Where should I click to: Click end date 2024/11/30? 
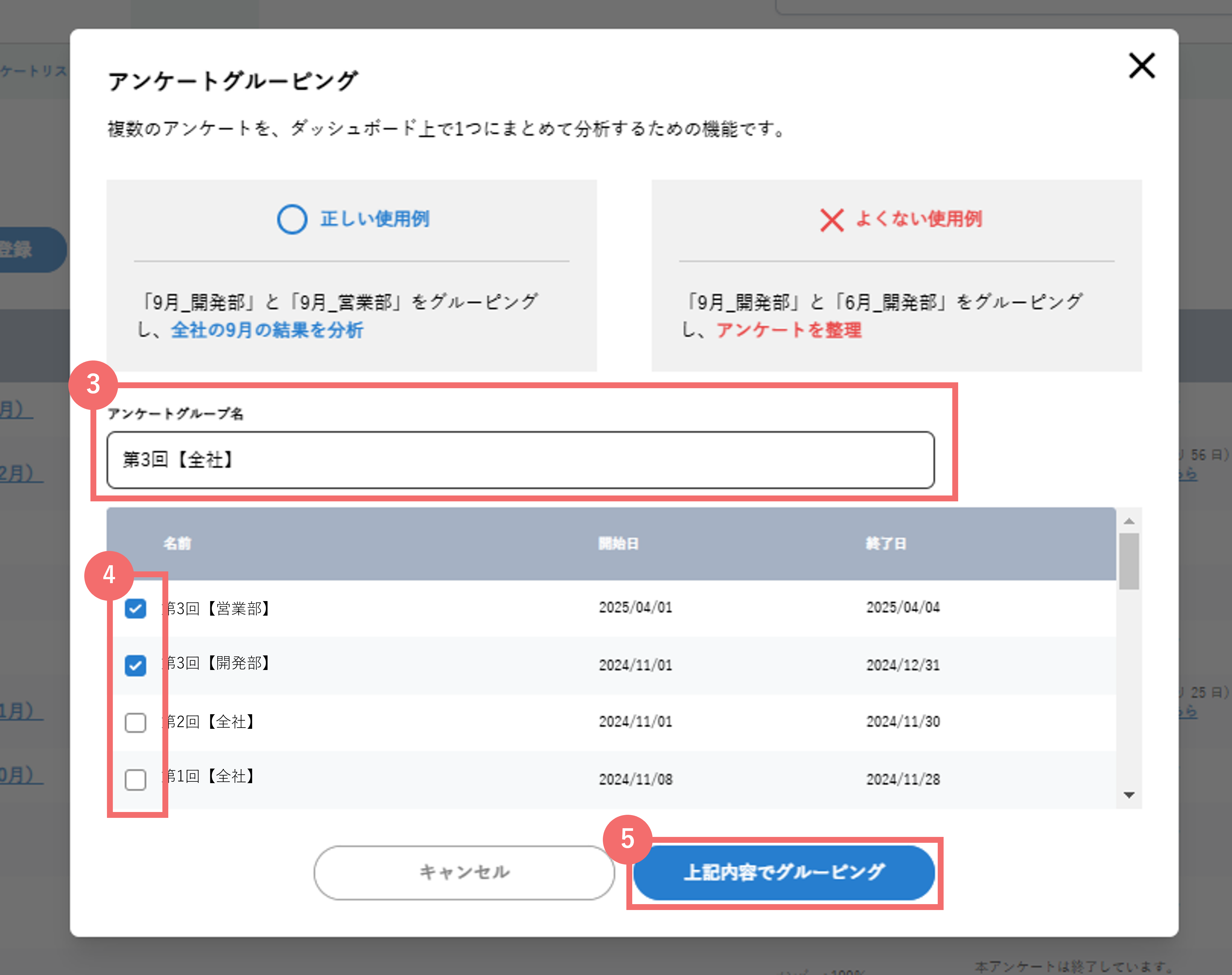tap(903, 722)
